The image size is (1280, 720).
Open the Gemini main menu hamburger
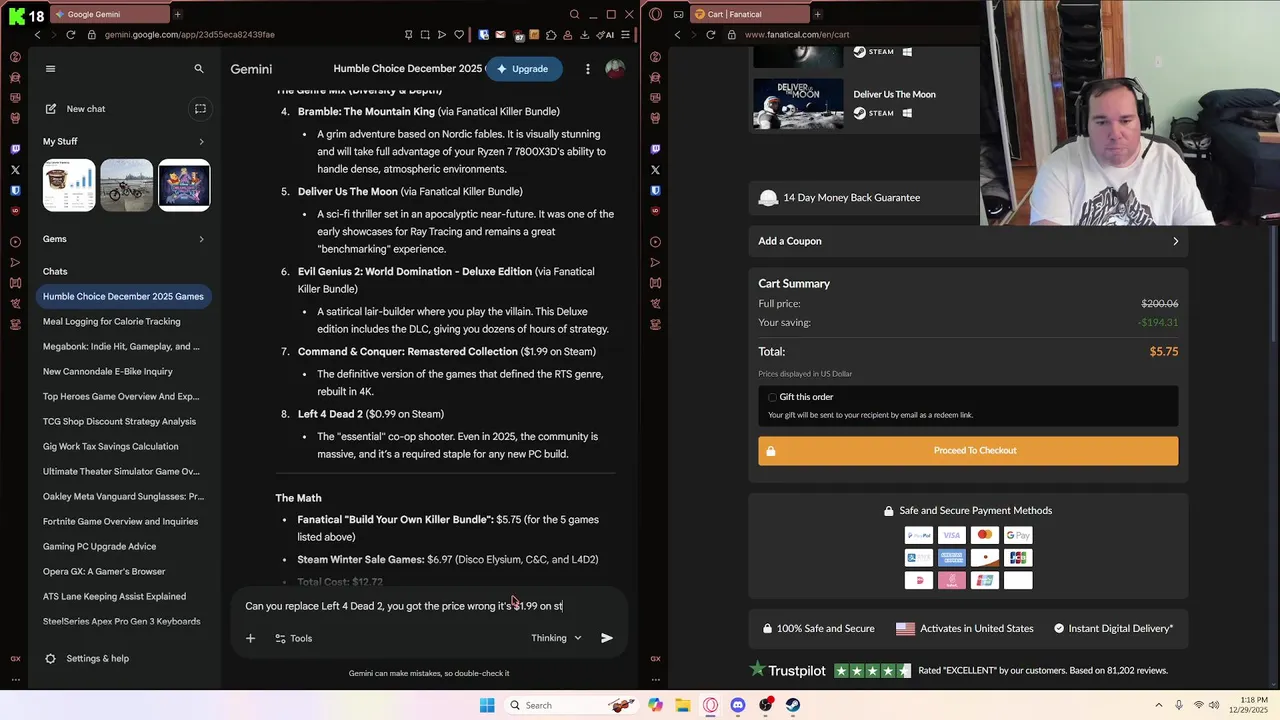(50, 69)
